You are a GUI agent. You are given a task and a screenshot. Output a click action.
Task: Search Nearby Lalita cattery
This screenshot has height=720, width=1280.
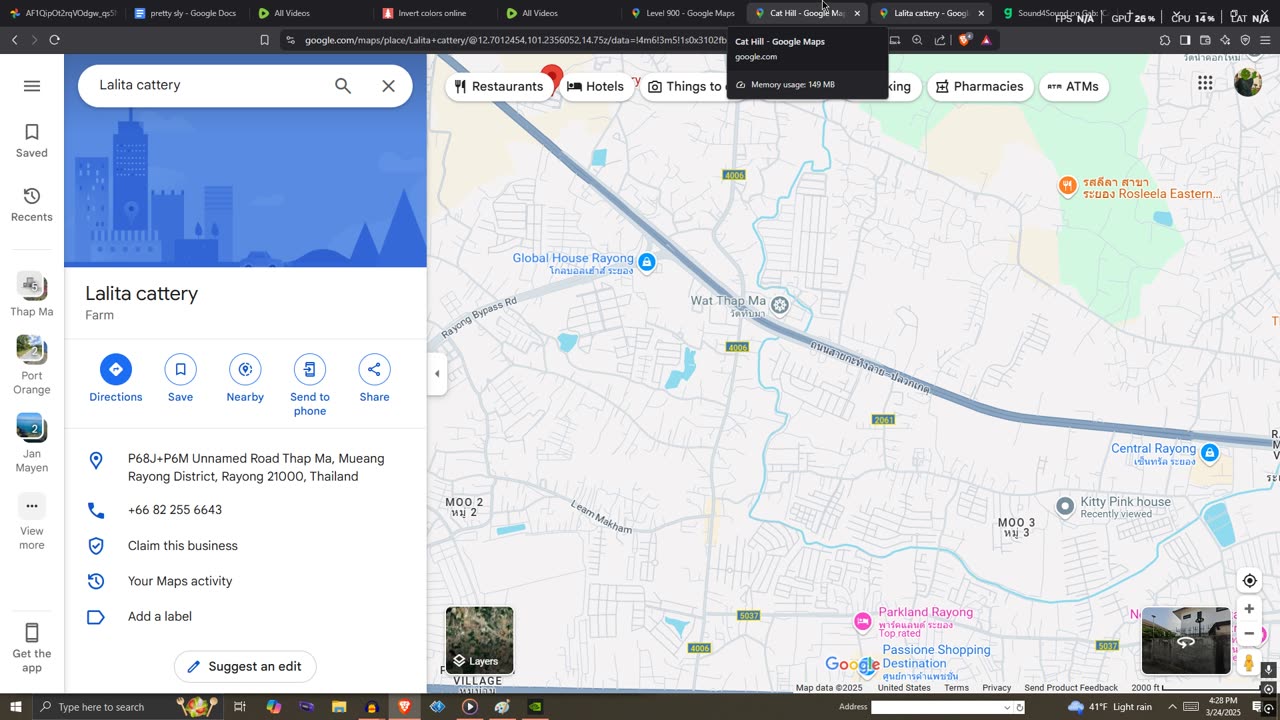tap(245, 378)
